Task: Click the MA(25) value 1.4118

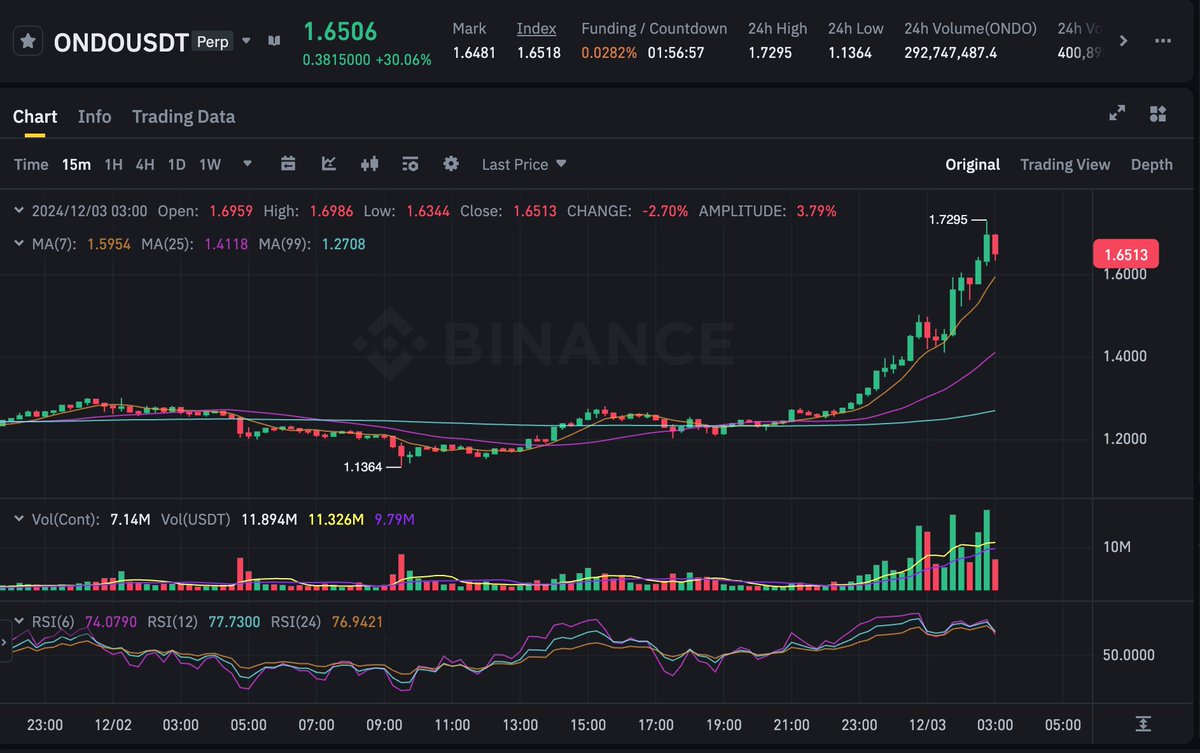Action: (226, 243)
